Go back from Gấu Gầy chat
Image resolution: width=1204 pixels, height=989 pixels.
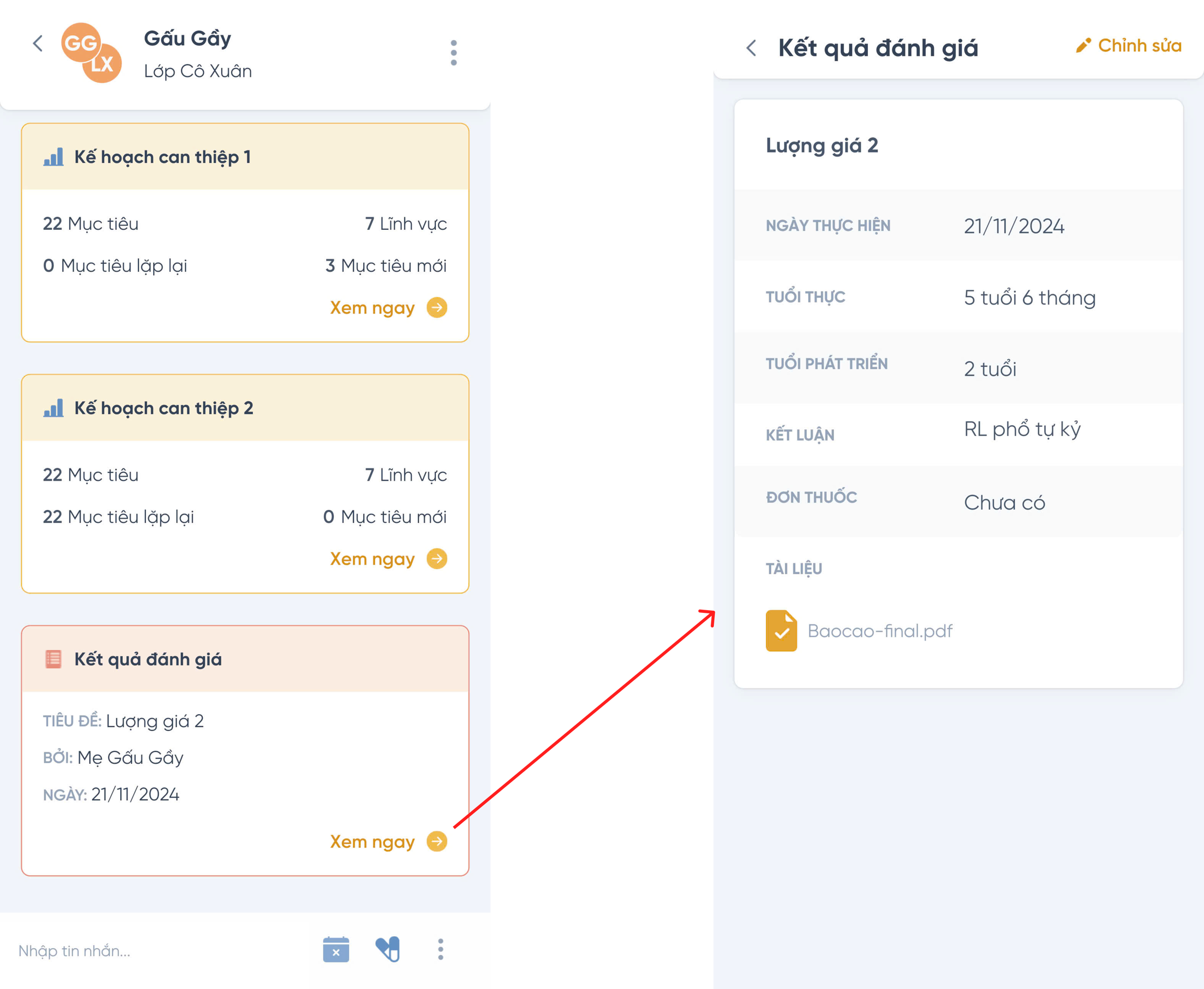point(38,43)
